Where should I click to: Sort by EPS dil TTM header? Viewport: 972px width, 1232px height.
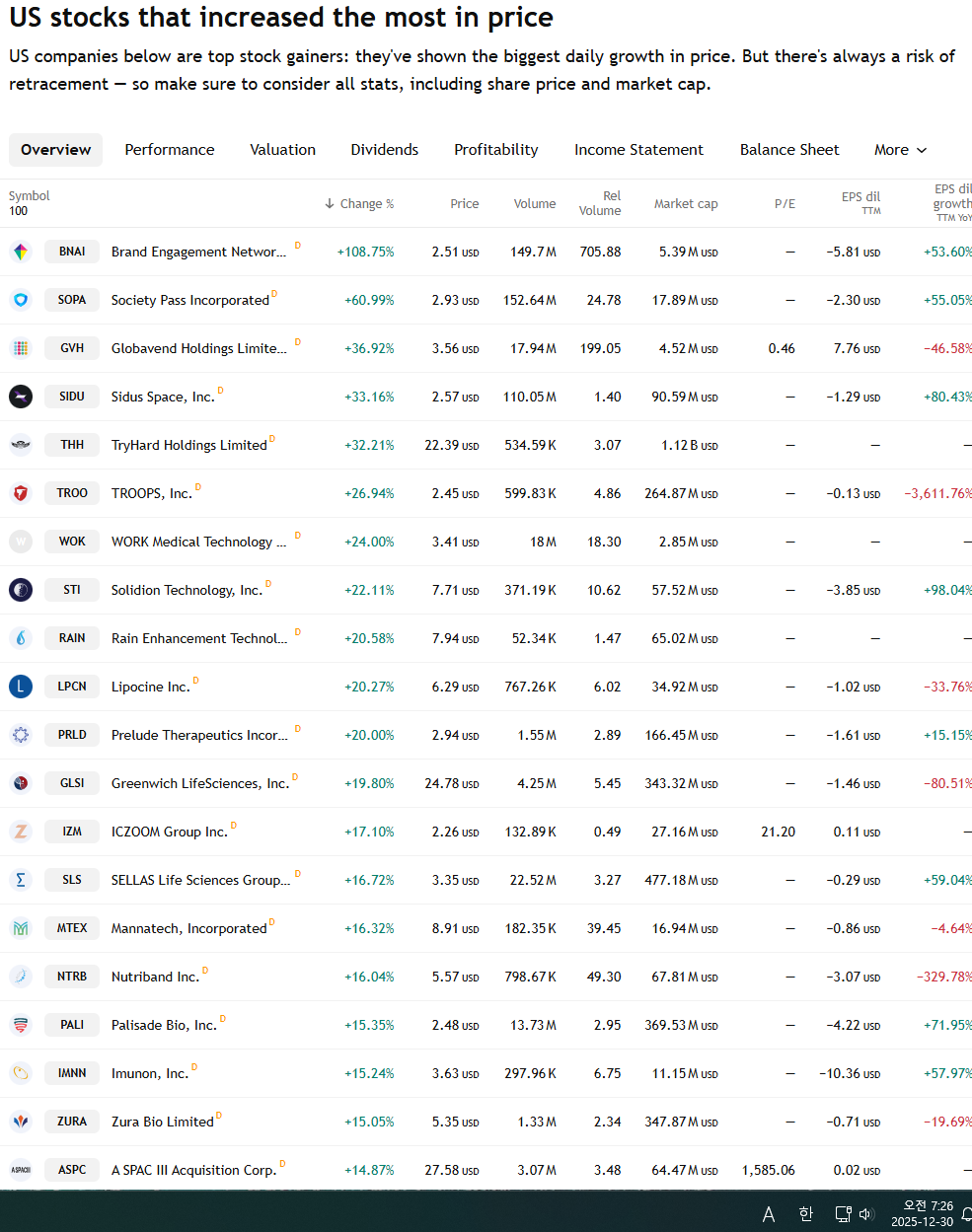[860, 202]
